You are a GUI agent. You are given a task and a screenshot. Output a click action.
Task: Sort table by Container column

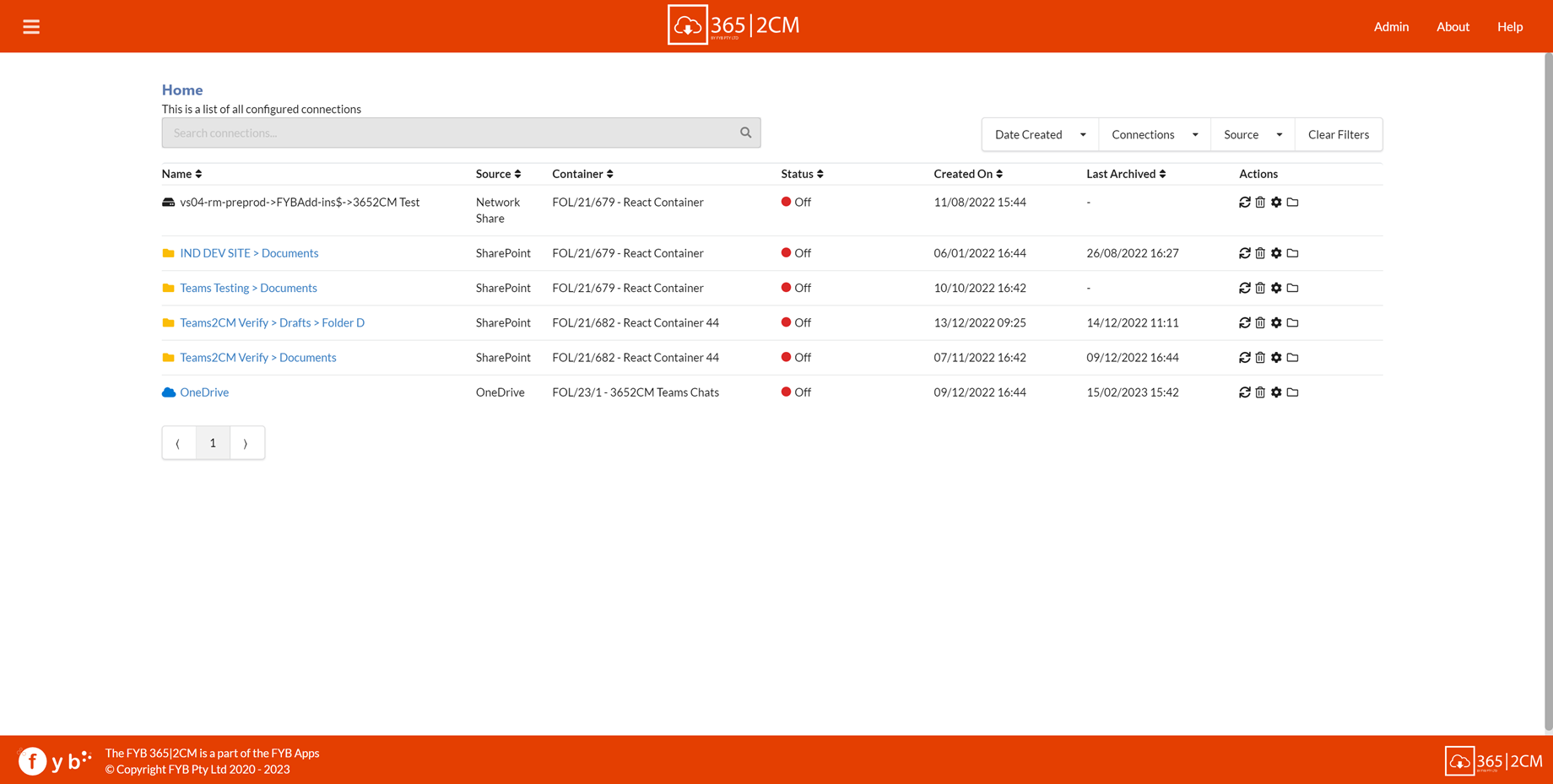(x=582, y=174)
